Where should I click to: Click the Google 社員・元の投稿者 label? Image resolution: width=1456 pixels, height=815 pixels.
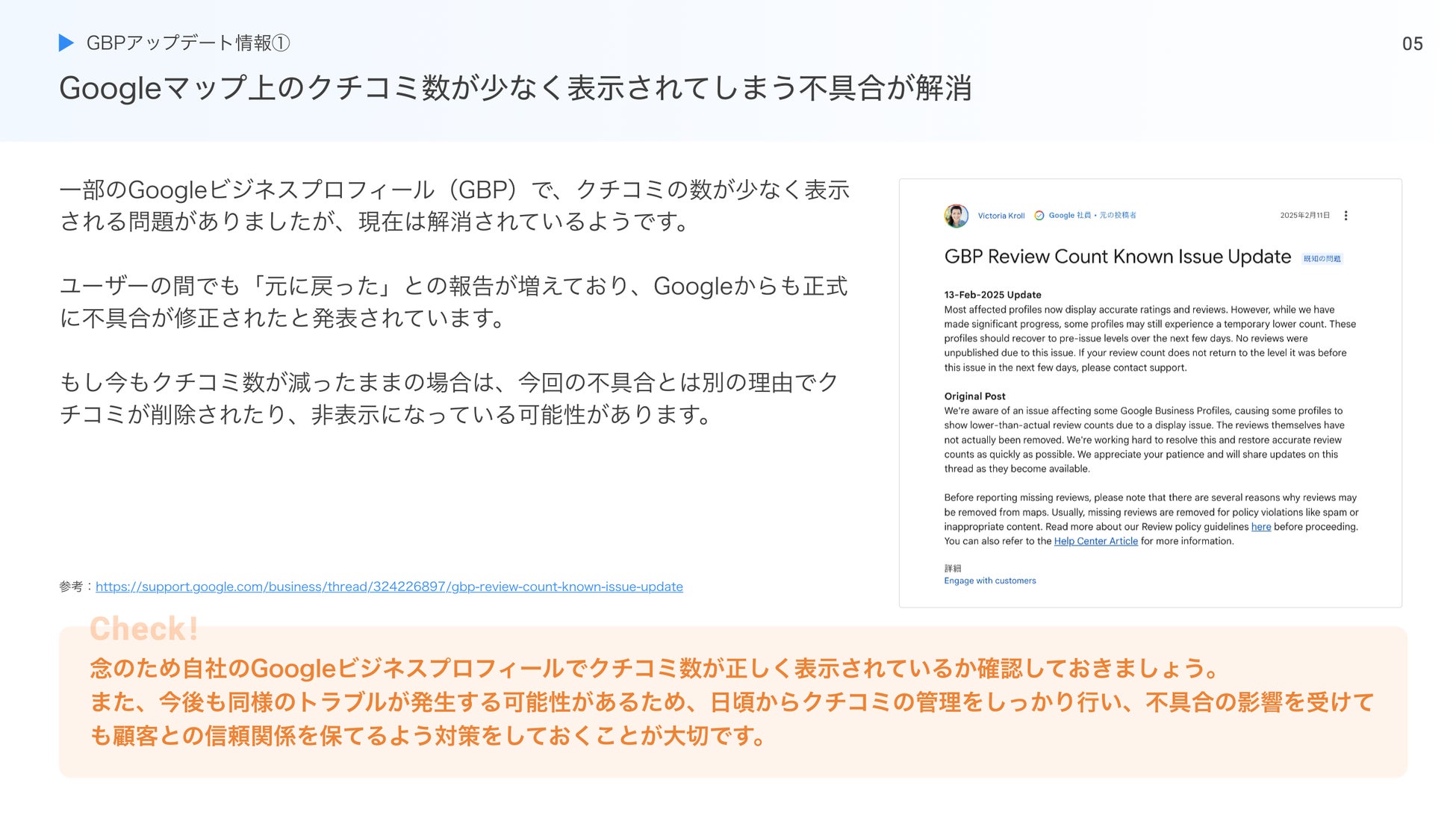click(1092, 216)
